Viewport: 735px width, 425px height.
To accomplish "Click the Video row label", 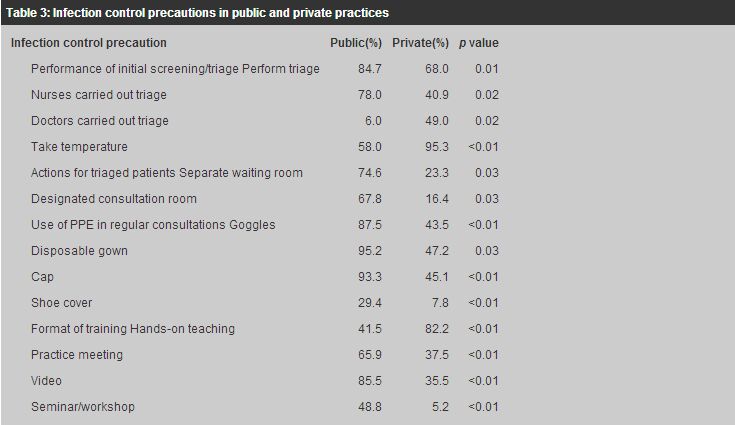I will [46, 380].
